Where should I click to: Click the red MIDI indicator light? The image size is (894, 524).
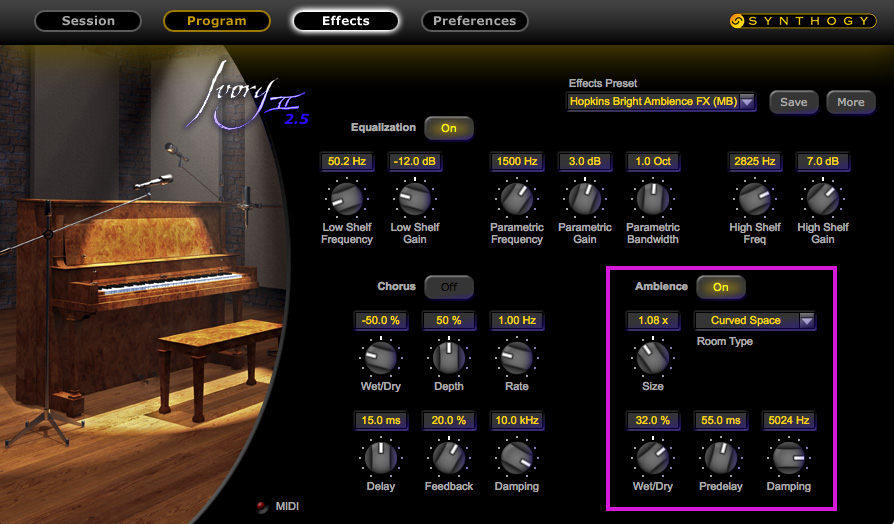[x=262, y=506]
